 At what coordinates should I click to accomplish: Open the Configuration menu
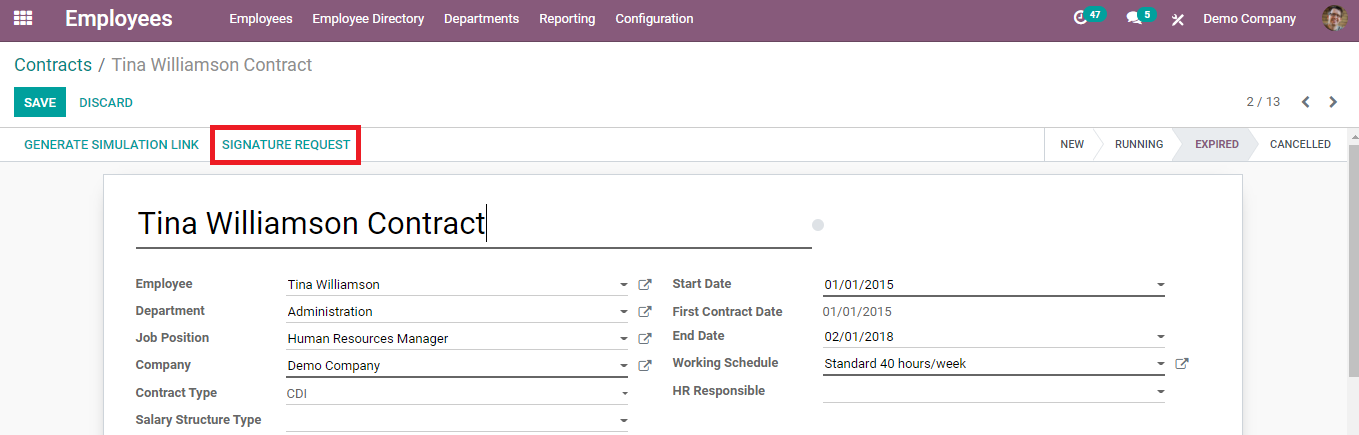[654, 19]
